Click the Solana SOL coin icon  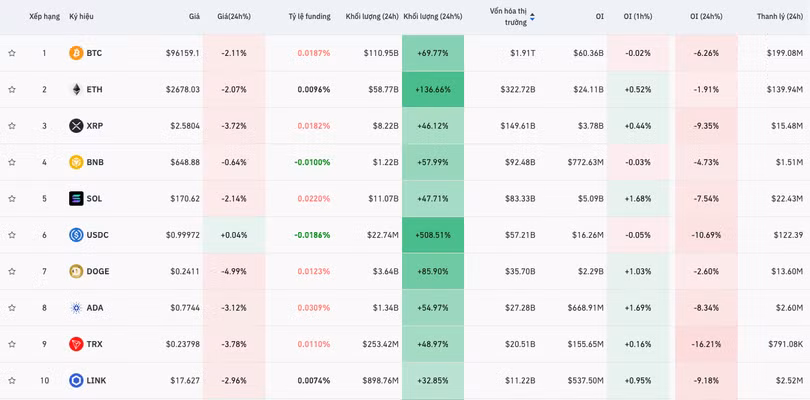(x=76, y=198)
